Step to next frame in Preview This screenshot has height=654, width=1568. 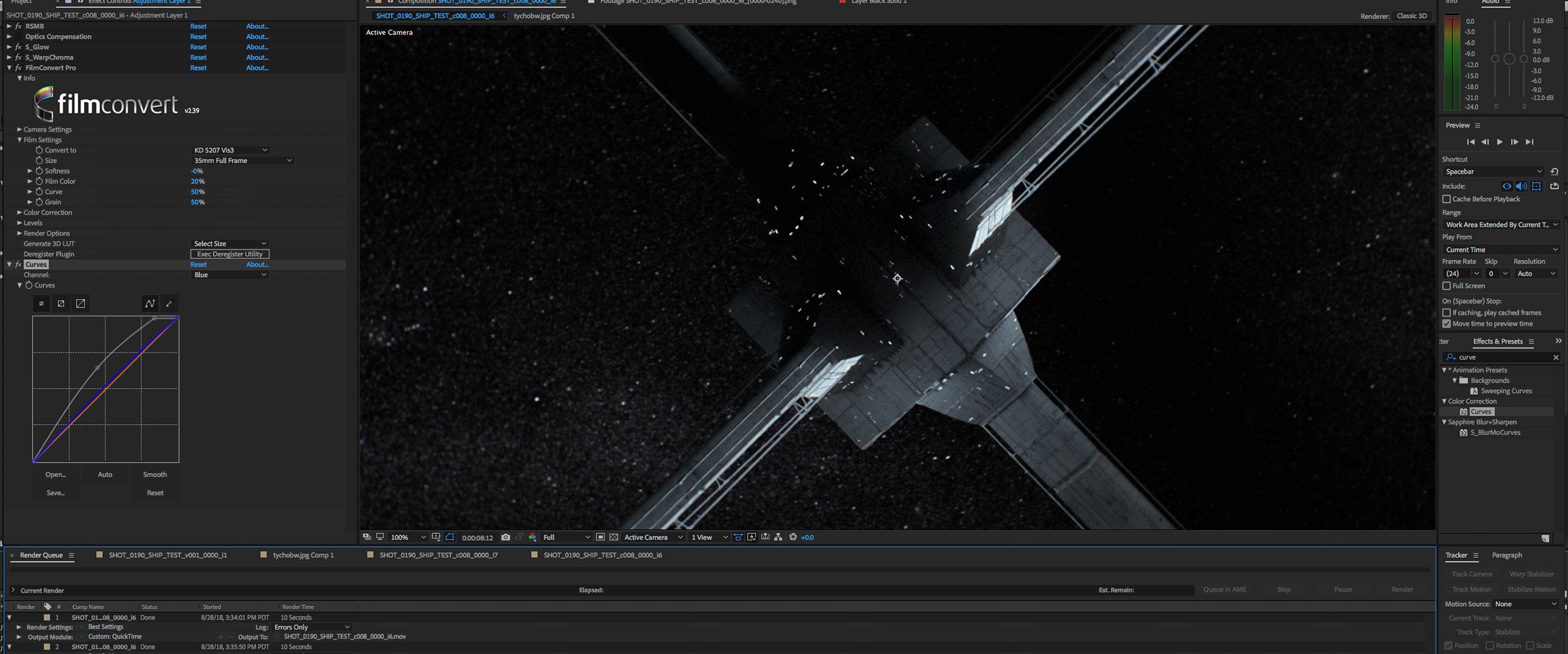[x=1515, y=142]
